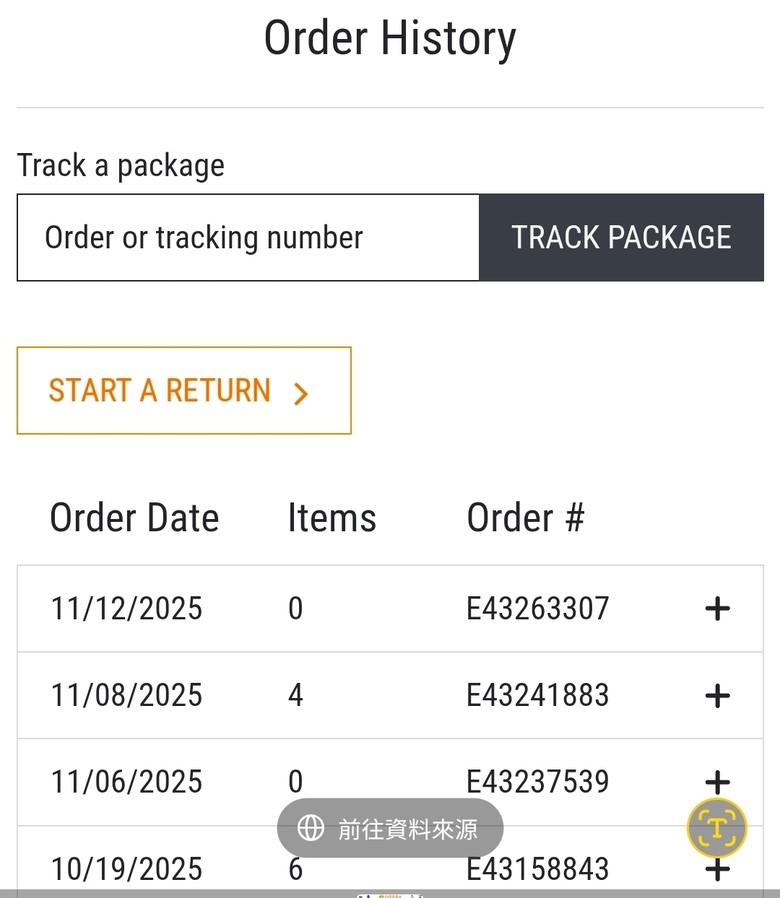Click the Order # column header
The image size is (780, 898).
[525, 518]
